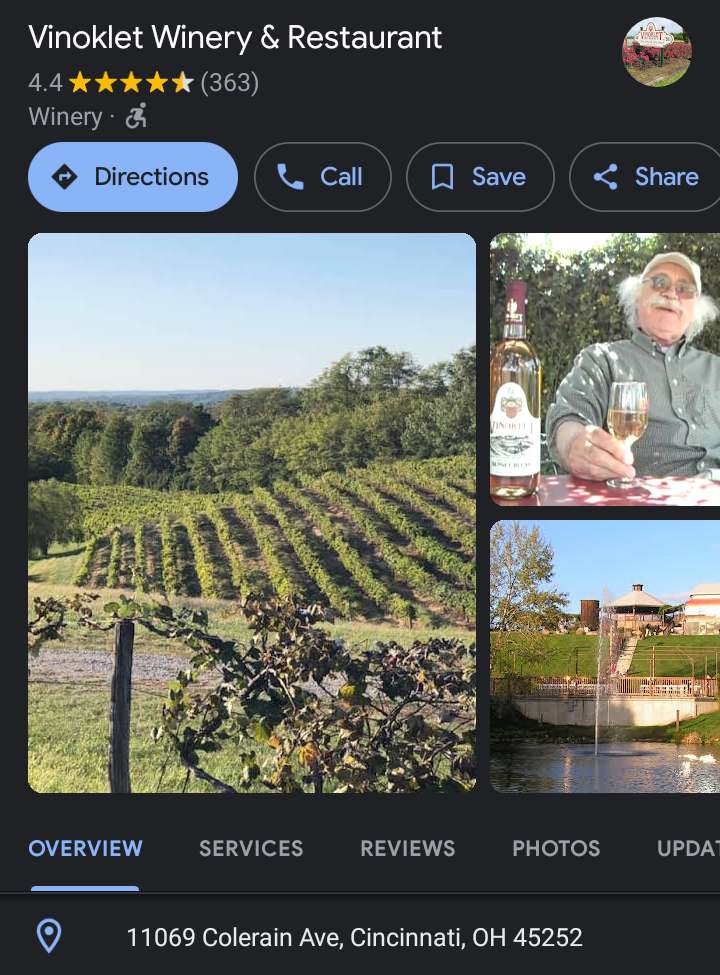Switch to the Reviews tab

coord(407,849)
